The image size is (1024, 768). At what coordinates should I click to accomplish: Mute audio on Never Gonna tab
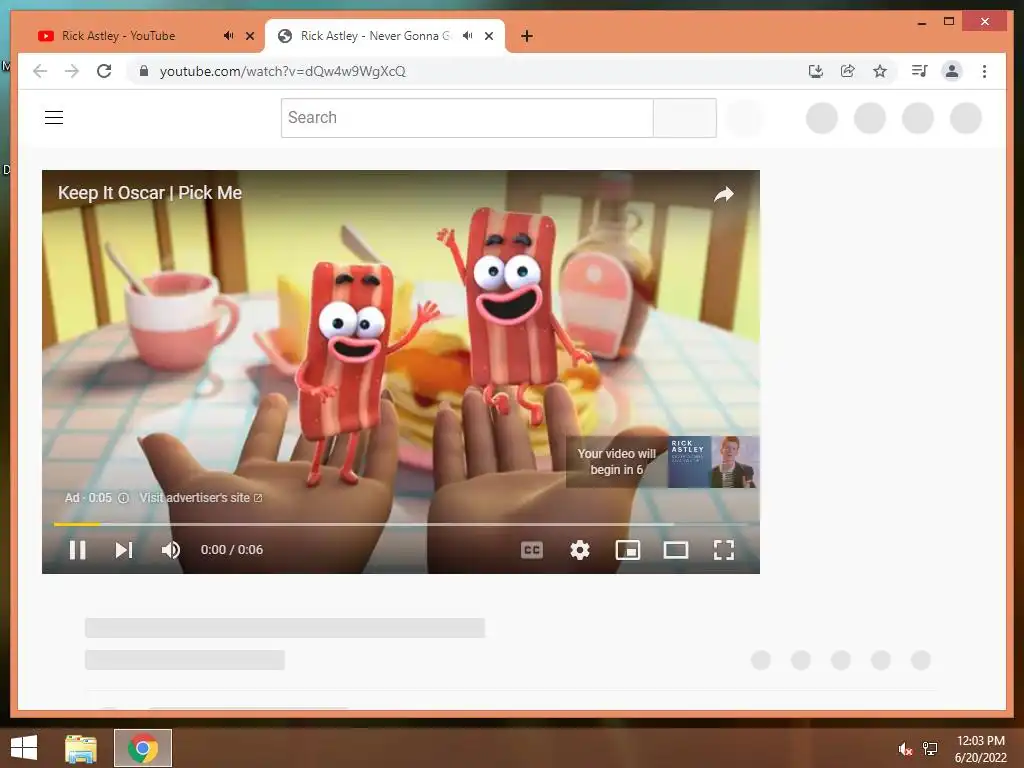(467, 36)
